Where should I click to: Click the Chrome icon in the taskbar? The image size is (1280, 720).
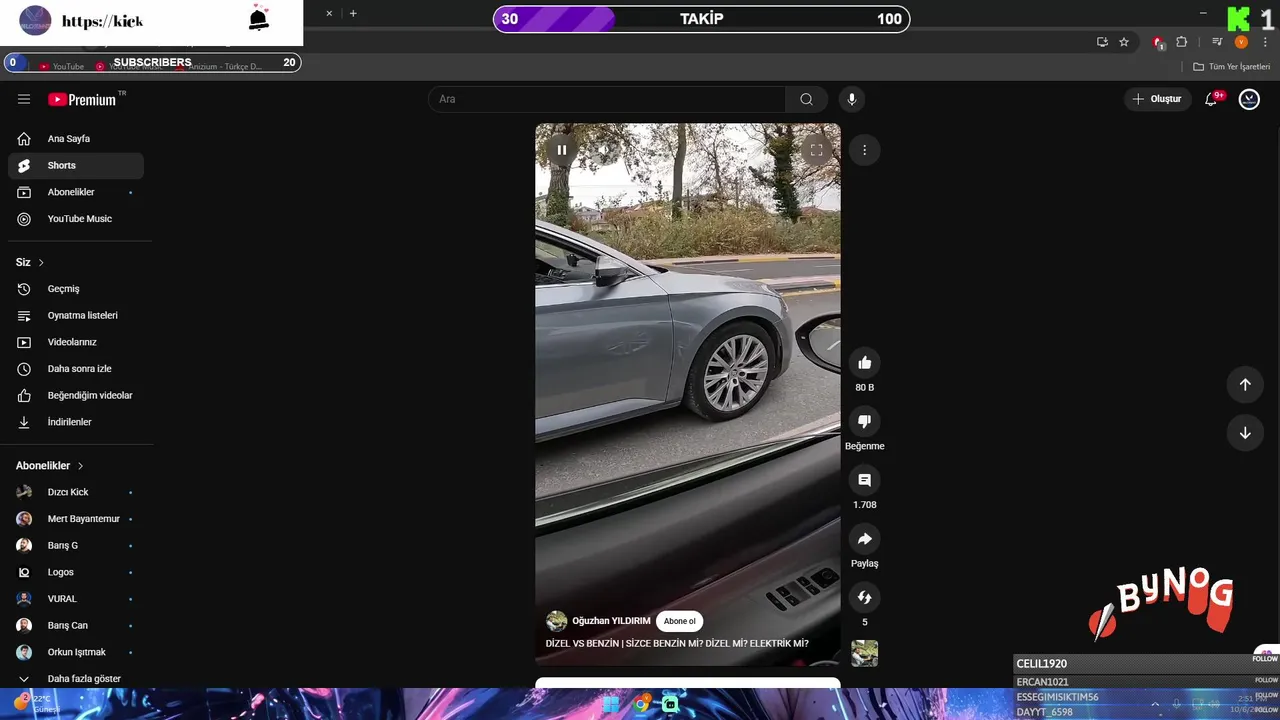tap(641, 704)
